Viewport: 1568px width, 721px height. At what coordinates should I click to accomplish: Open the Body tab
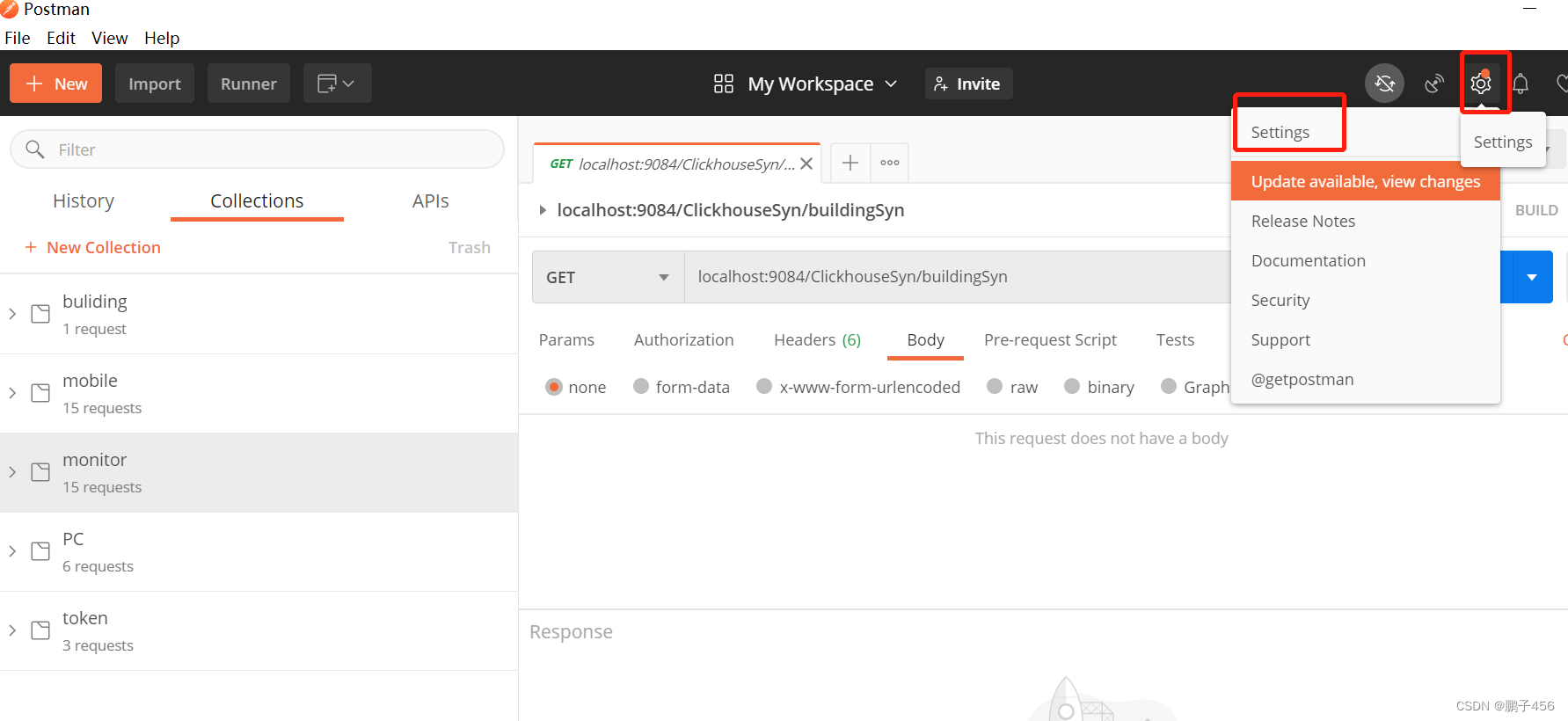(x=925, y=339)
